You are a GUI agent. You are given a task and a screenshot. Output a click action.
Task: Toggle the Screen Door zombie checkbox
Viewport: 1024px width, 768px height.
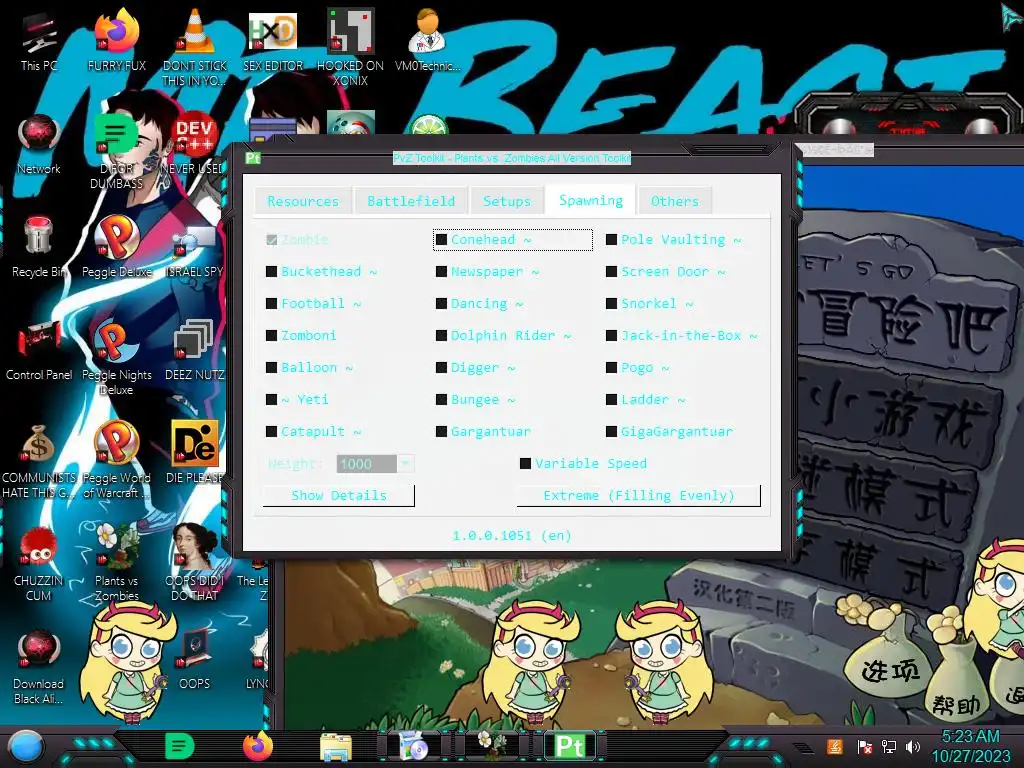click(611, 272)
